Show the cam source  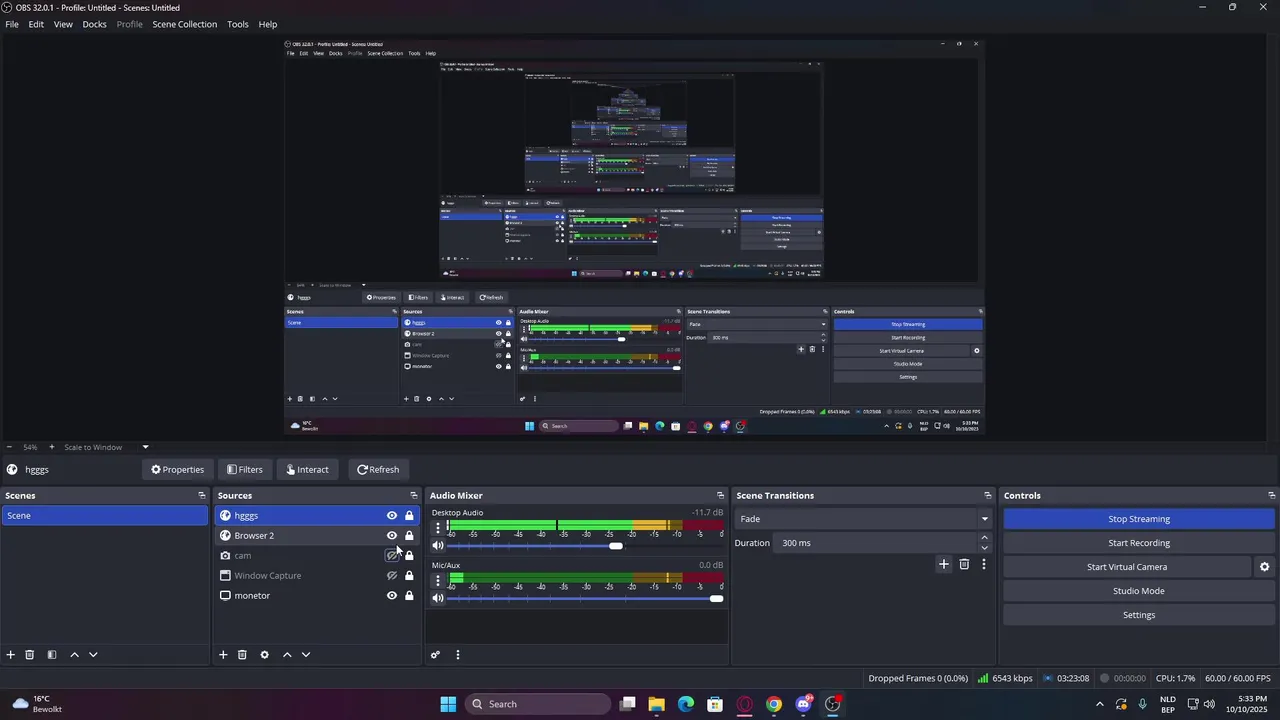(x=392, y=556)
